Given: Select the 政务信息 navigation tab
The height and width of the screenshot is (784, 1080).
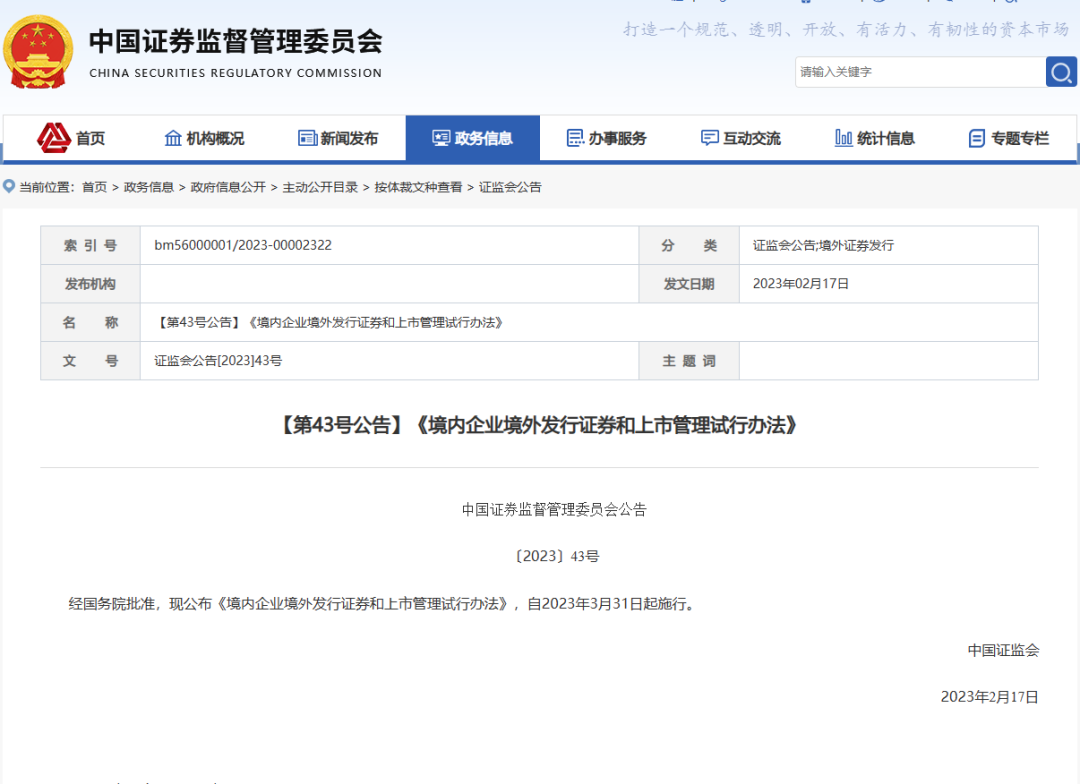Looking at the screenshot, I should [x=472, y=138].
